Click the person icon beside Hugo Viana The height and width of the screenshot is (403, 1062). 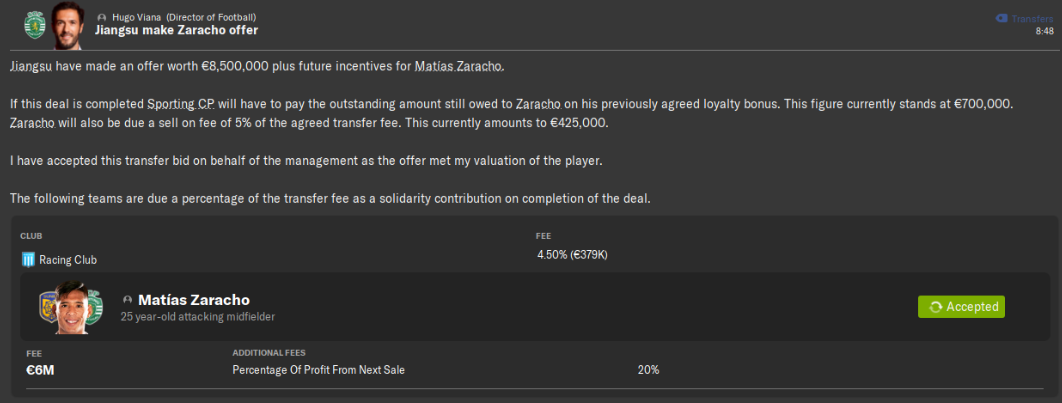click(104, 18)
